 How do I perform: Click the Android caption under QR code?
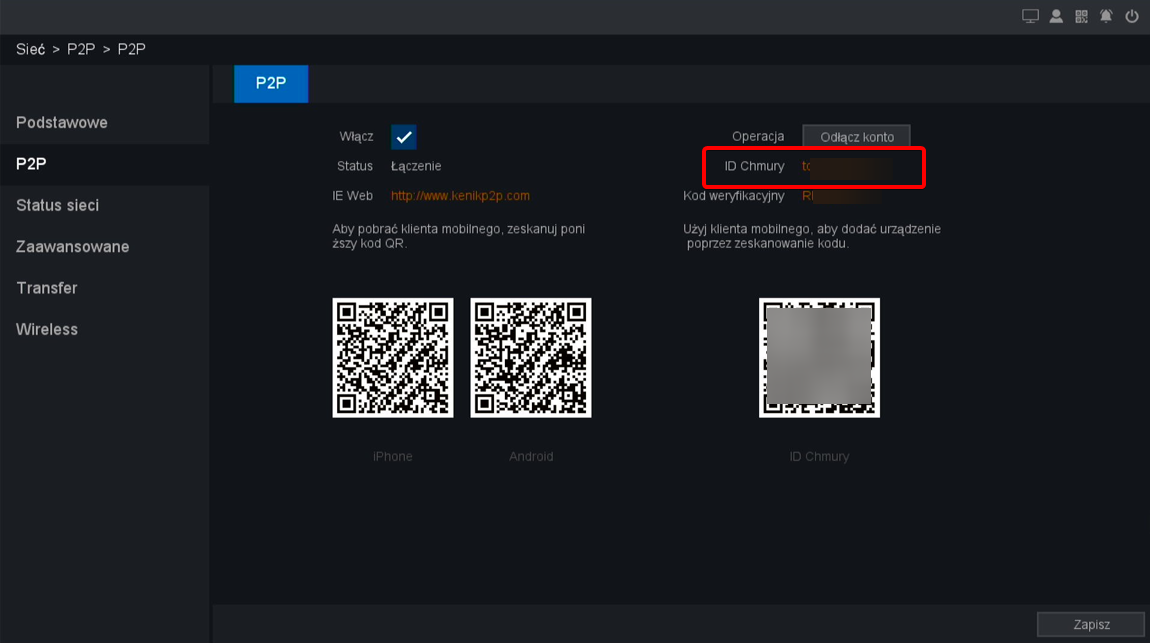(531, 456)
